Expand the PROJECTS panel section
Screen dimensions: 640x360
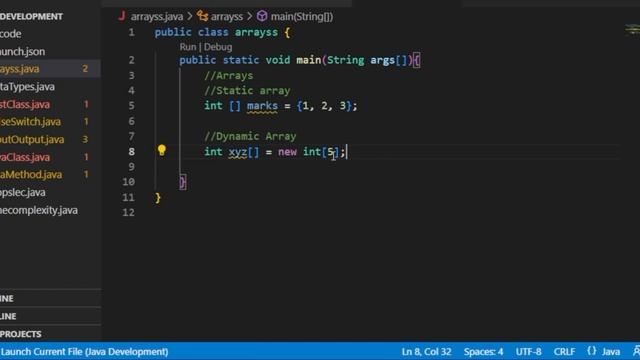(51, 333)
